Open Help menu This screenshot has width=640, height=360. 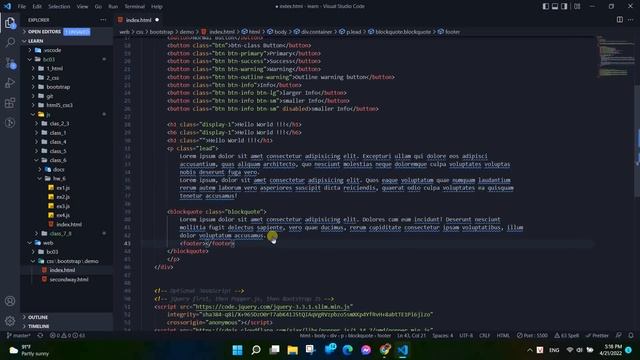(157, 7)
